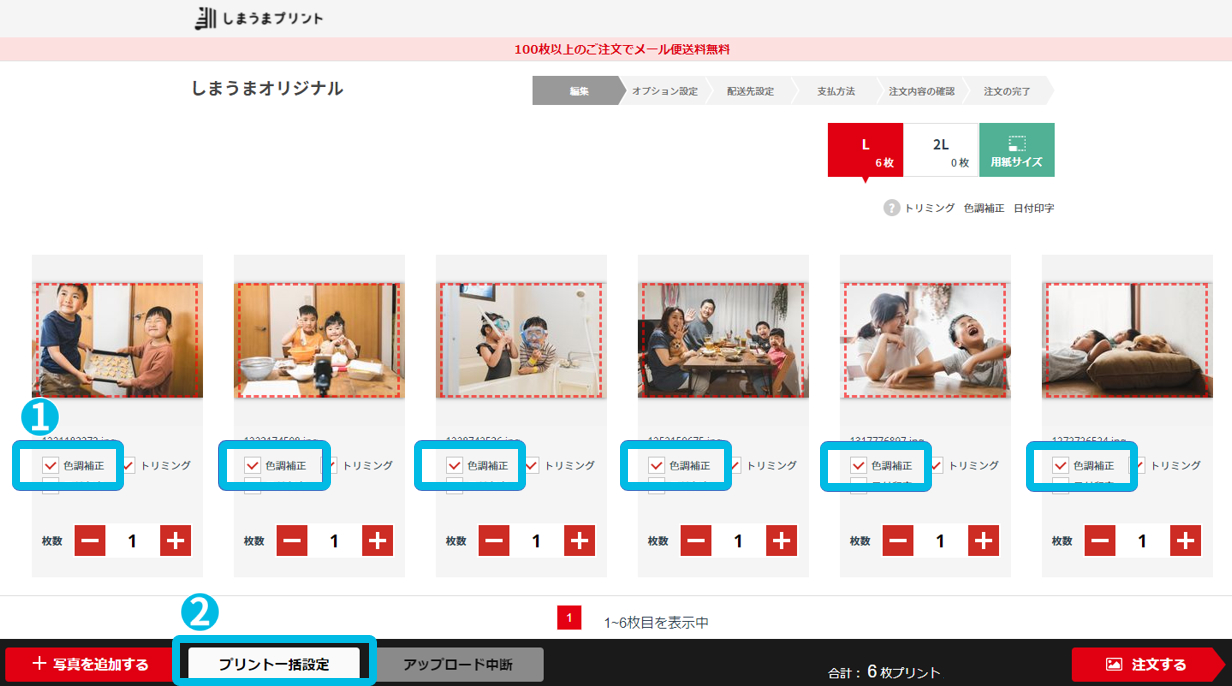Image resolution: width=1232 pixels, height=686 pixels.
Task: Click the 注文する order button
Action: (x=1146, y=664)
